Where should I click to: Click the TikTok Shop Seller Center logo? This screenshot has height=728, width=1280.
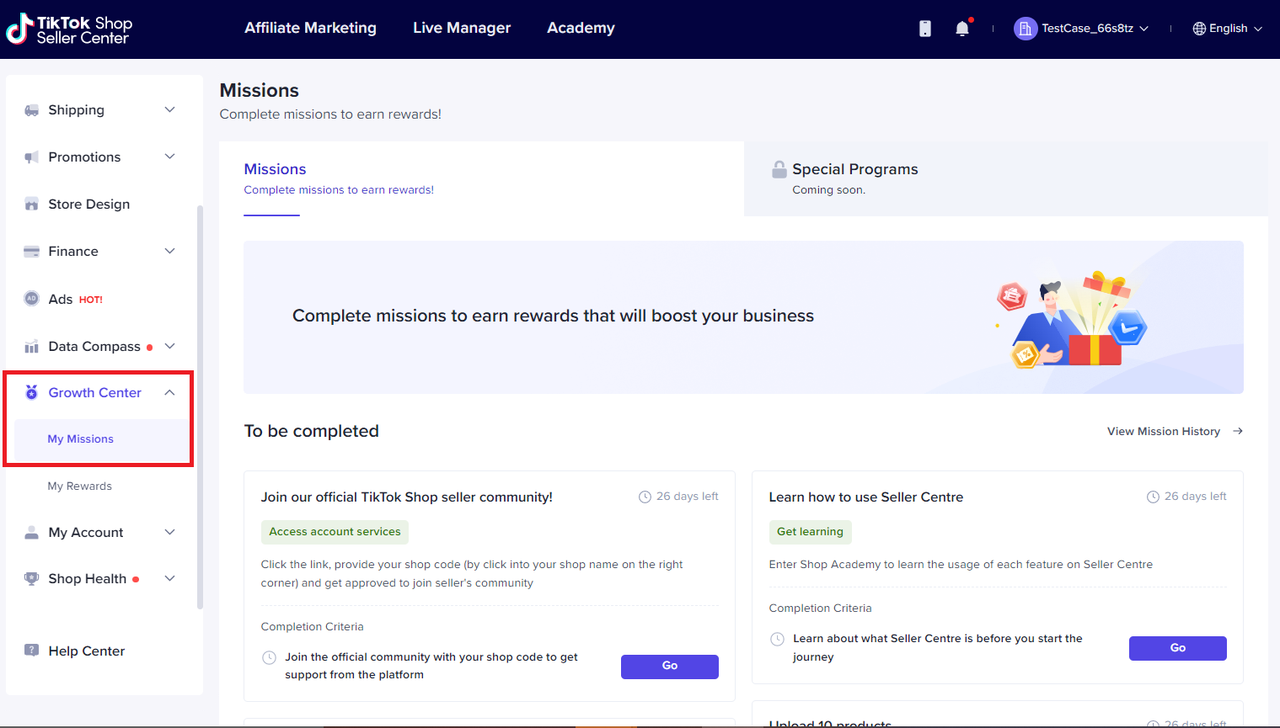coord(69,29)
